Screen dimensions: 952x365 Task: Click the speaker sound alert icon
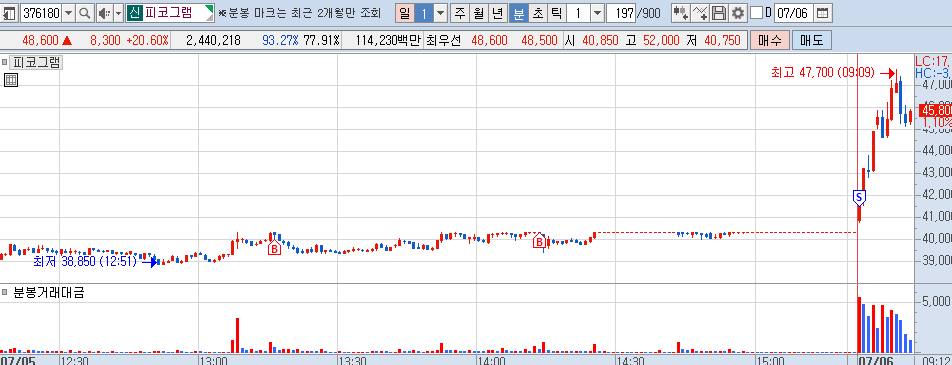(103, 13)
